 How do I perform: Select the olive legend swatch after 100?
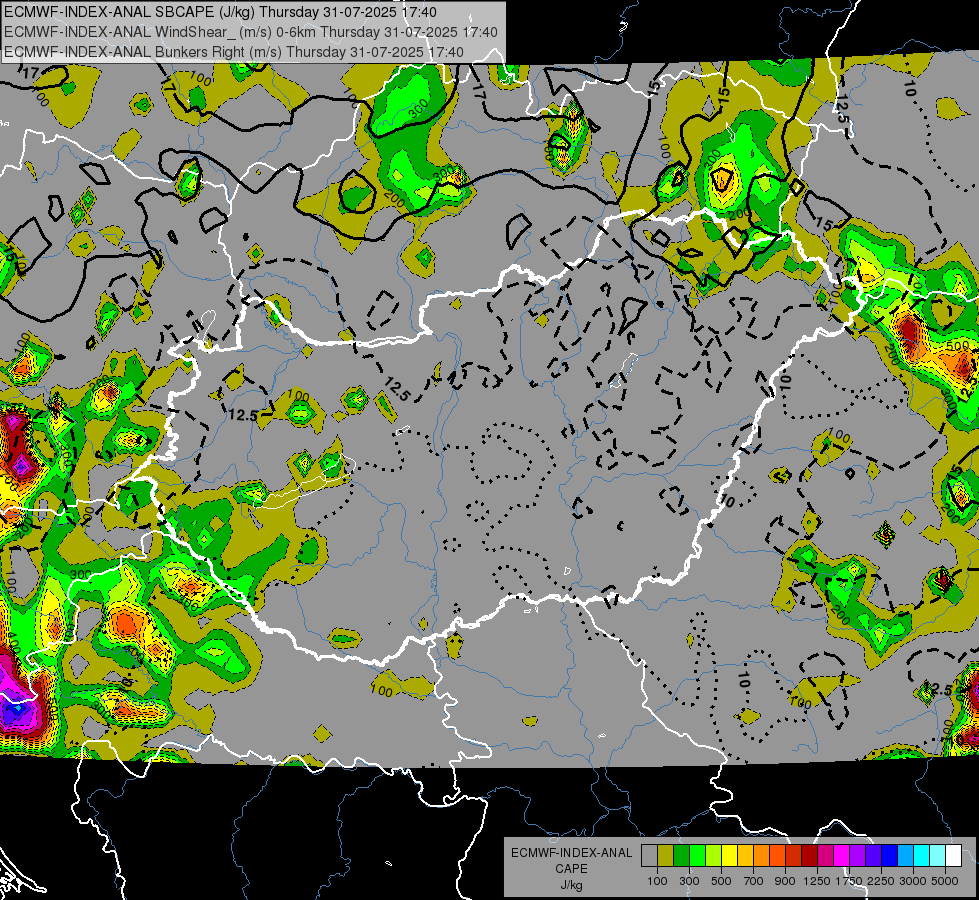(x=666, y=856)
